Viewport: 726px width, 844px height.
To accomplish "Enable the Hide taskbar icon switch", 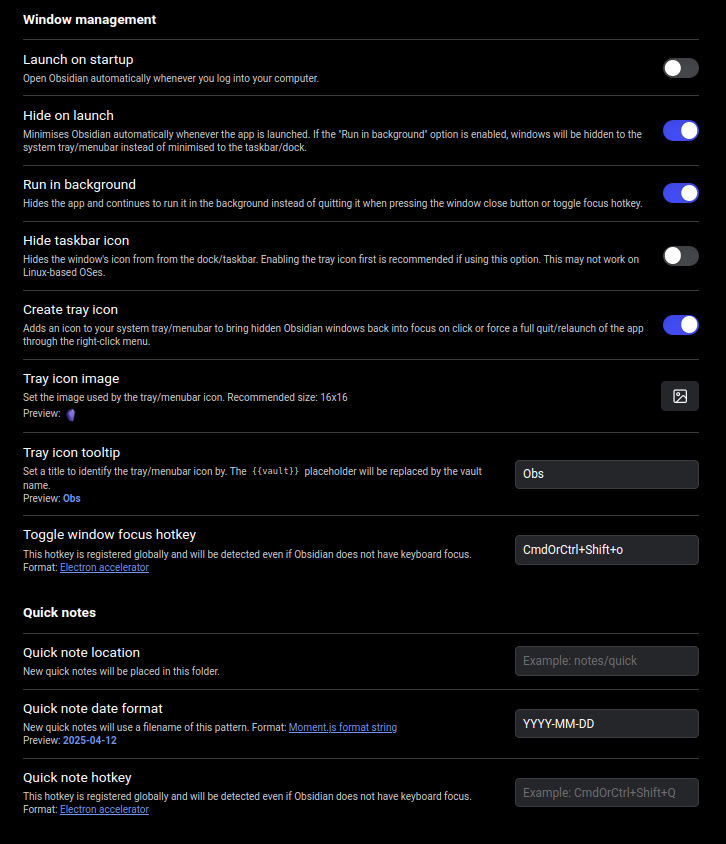I will 681,256.
